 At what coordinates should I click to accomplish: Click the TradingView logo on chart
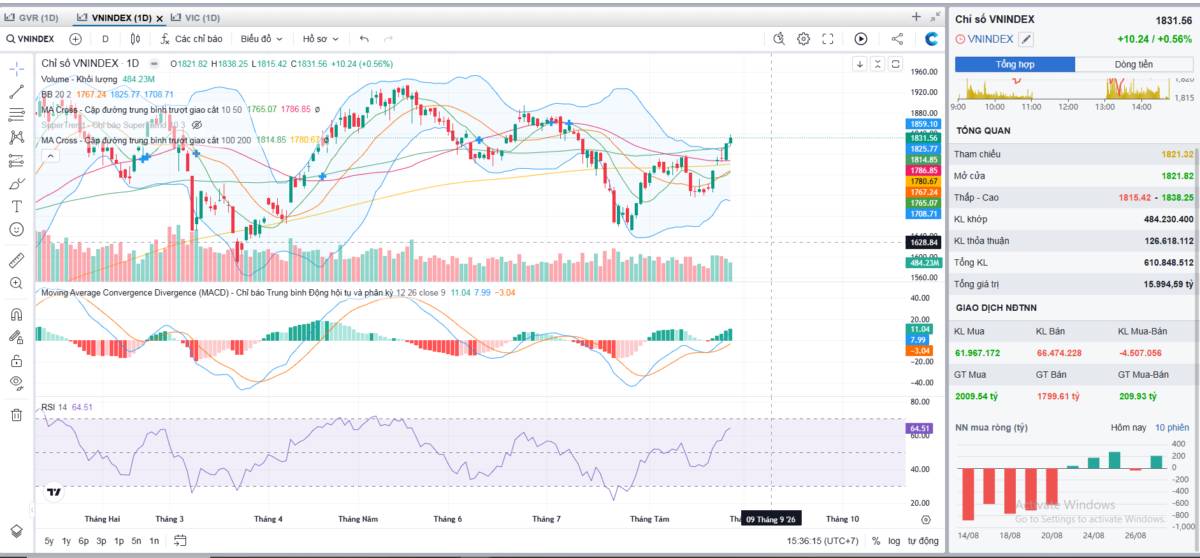click(x=53, y=492)
